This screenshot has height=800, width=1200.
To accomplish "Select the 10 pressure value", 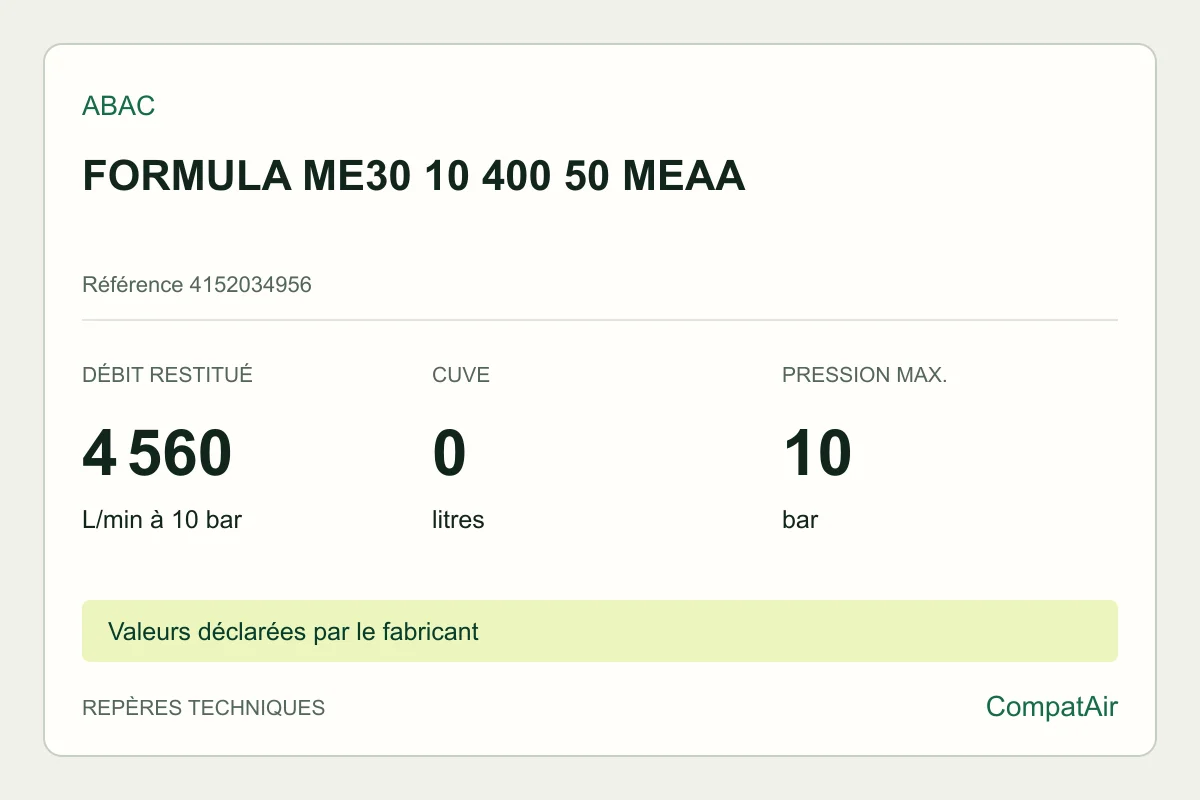I will coord(816,453).
